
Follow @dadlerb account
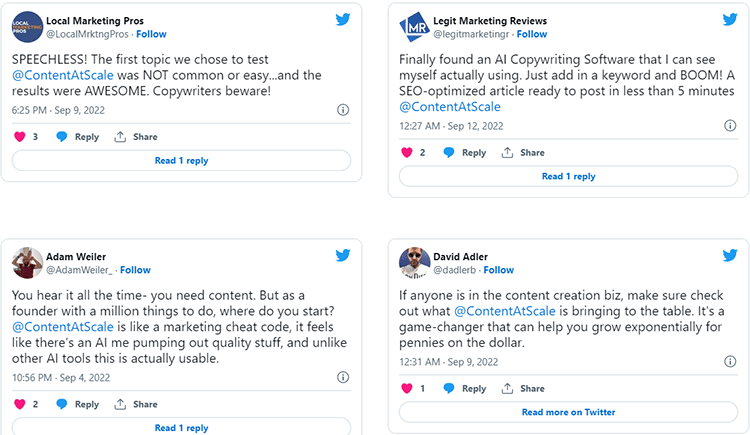(498, 270)
